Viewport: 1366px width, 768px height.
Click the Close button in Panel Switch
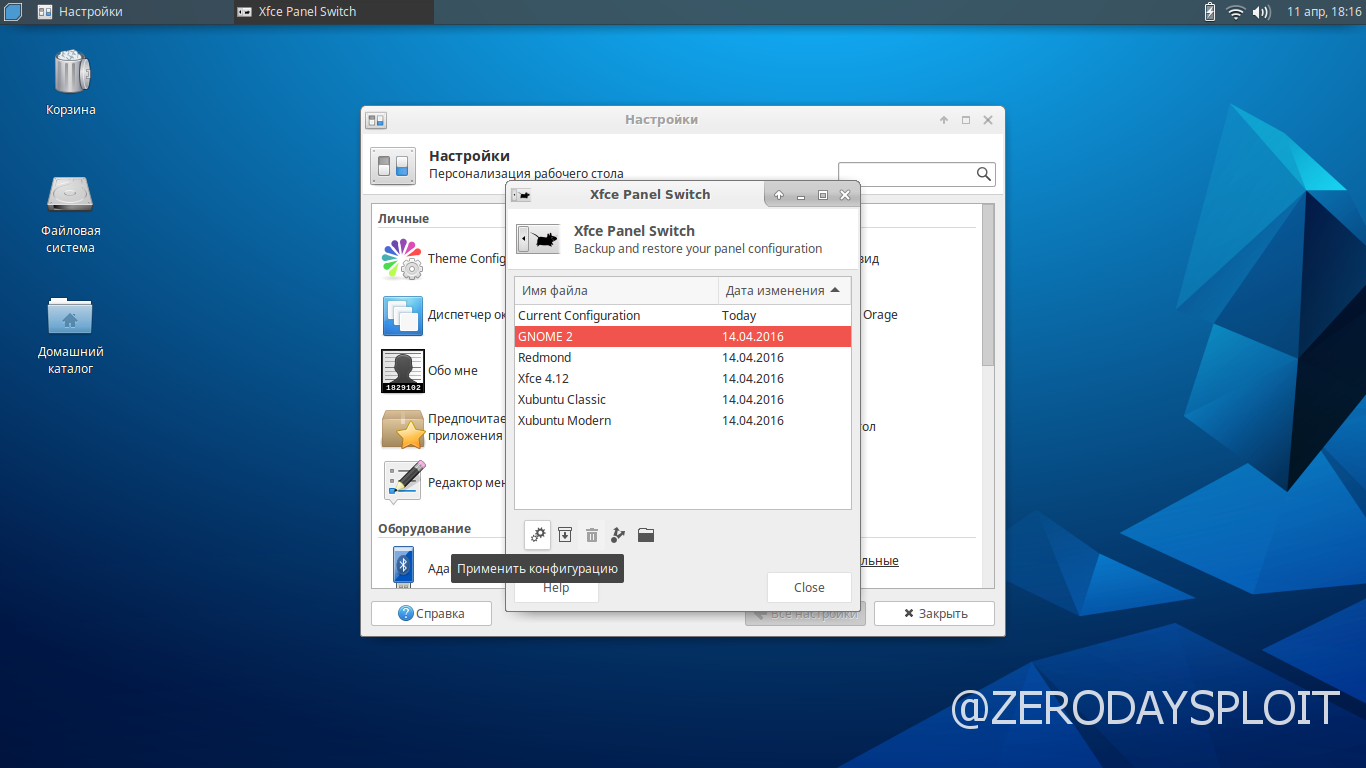[809, 588]
